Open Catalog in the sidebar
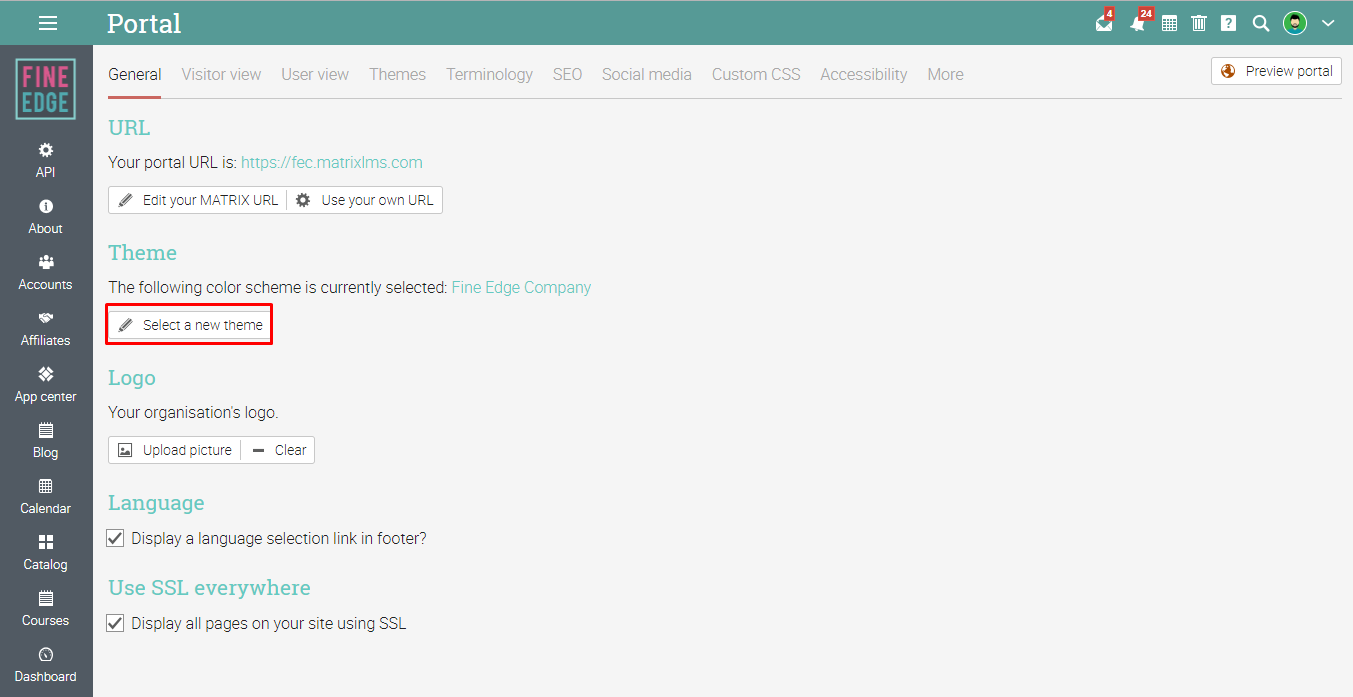Viewport: 1353px width, 697px height. point(46,552)
